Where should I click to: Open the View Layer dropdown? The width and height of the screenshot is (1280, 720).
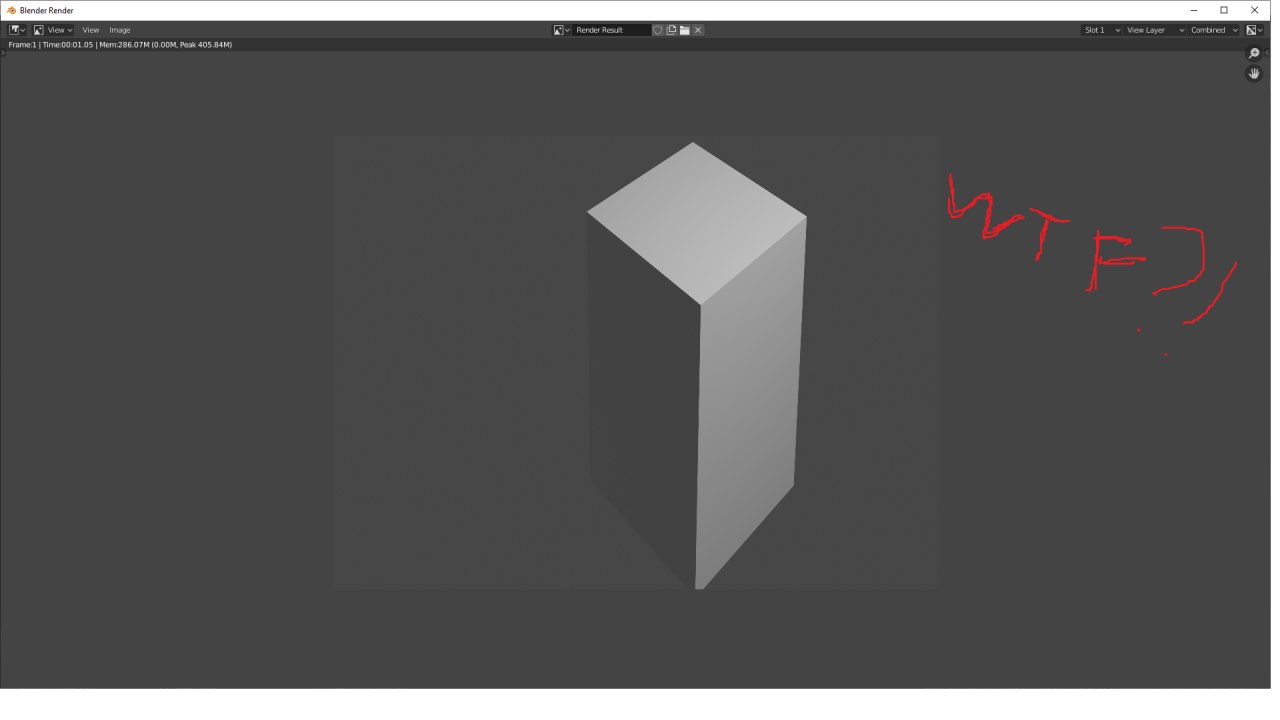[x=1155, y=30]
